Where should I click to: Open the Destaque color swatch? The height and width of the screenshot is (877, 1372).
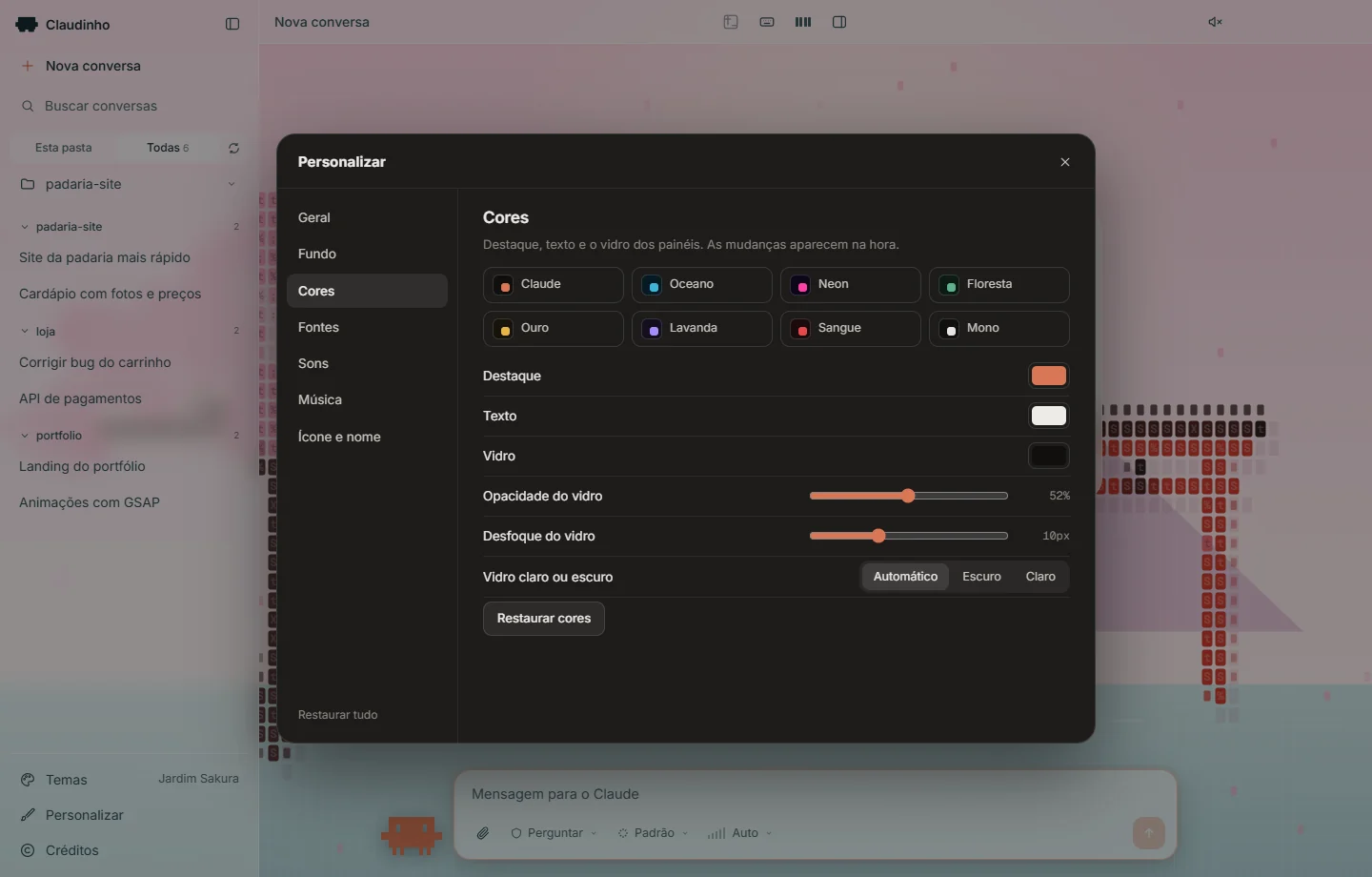[1048, 376]
